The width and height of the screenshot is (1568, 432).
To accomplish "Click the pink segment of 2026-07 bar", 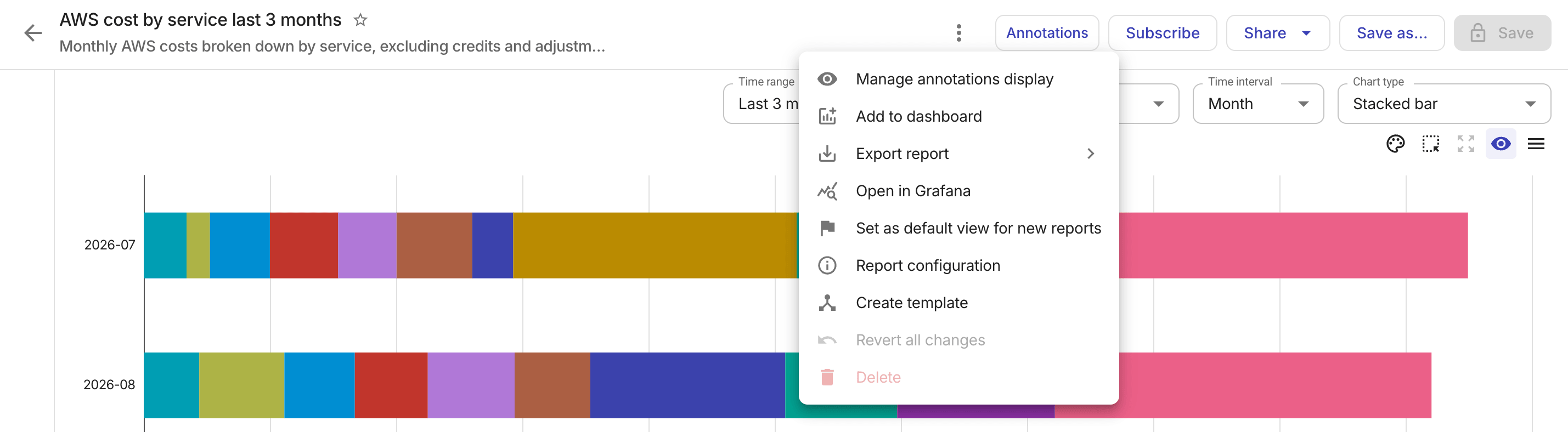I will pyautogui.click(x=1294, y=245).
